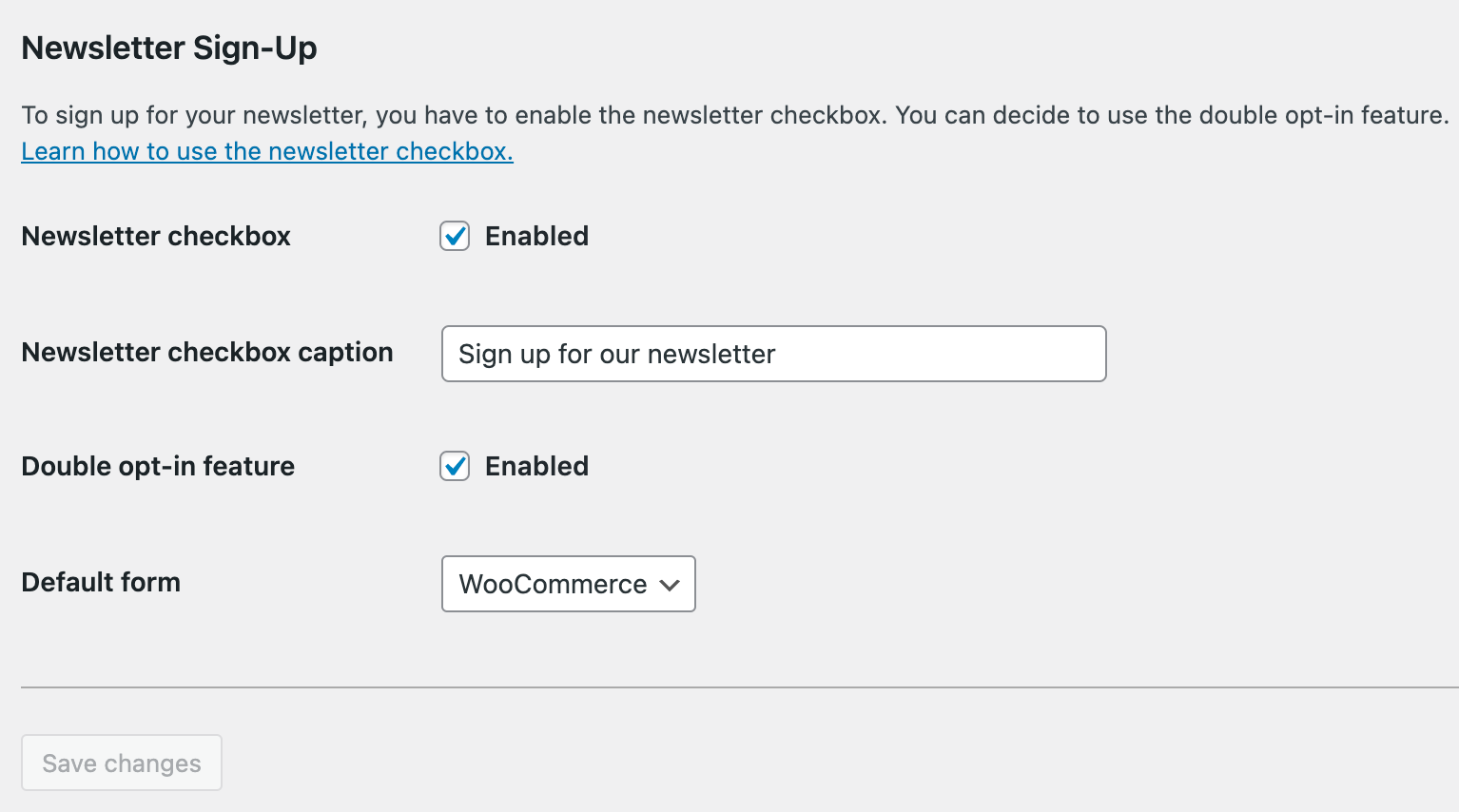Click the Enabled label beside Newsletter checkbox
Viewport: 1459px width, 812px height.
coord(536,236)
